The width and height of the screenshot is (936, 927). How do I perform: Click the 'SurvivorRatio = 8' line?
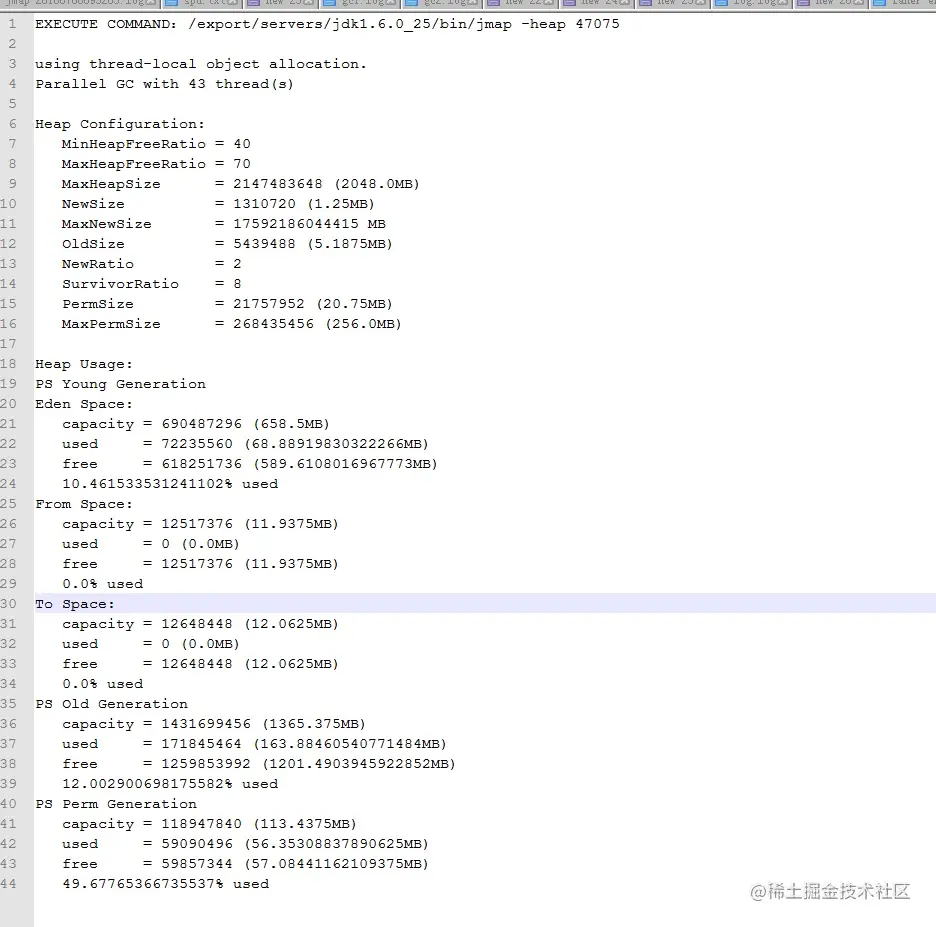pos(152,284)
